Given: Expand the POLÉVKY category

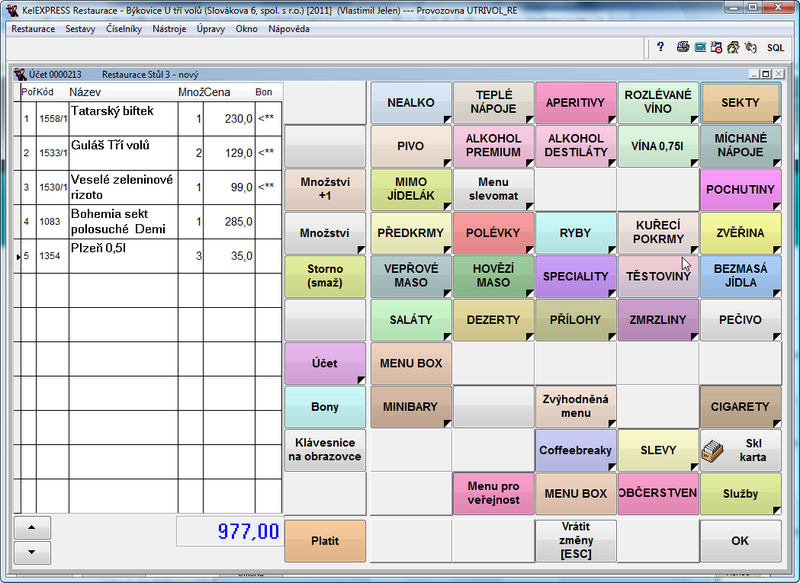Looking at the screenshot, I should pos(492,232).
